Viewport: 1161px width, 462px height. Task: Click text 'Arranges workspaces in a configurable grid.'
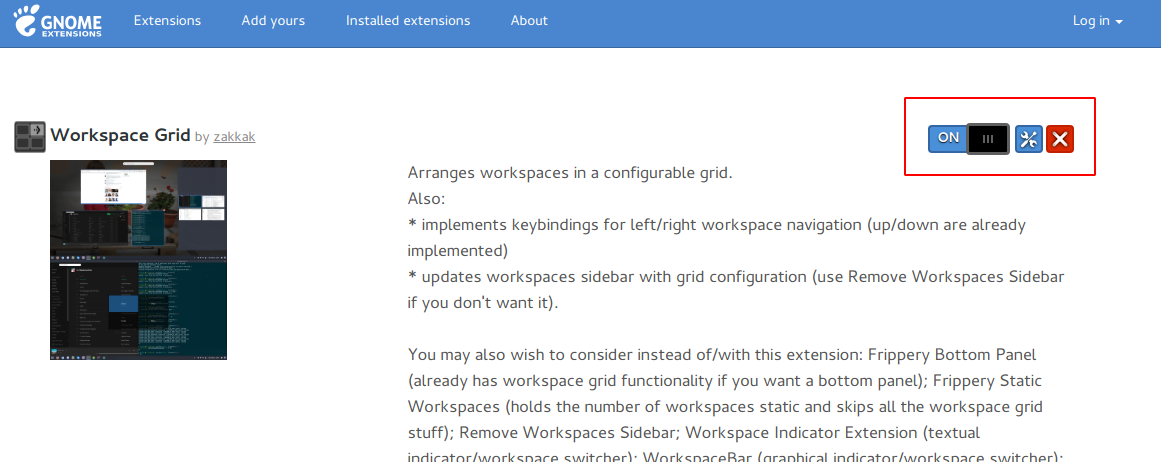tap(570, 173)
